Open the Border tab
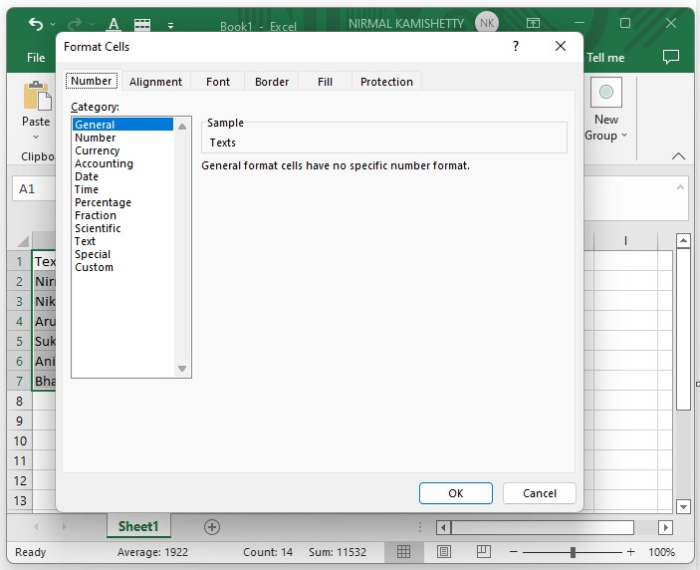 click(271, 82)
